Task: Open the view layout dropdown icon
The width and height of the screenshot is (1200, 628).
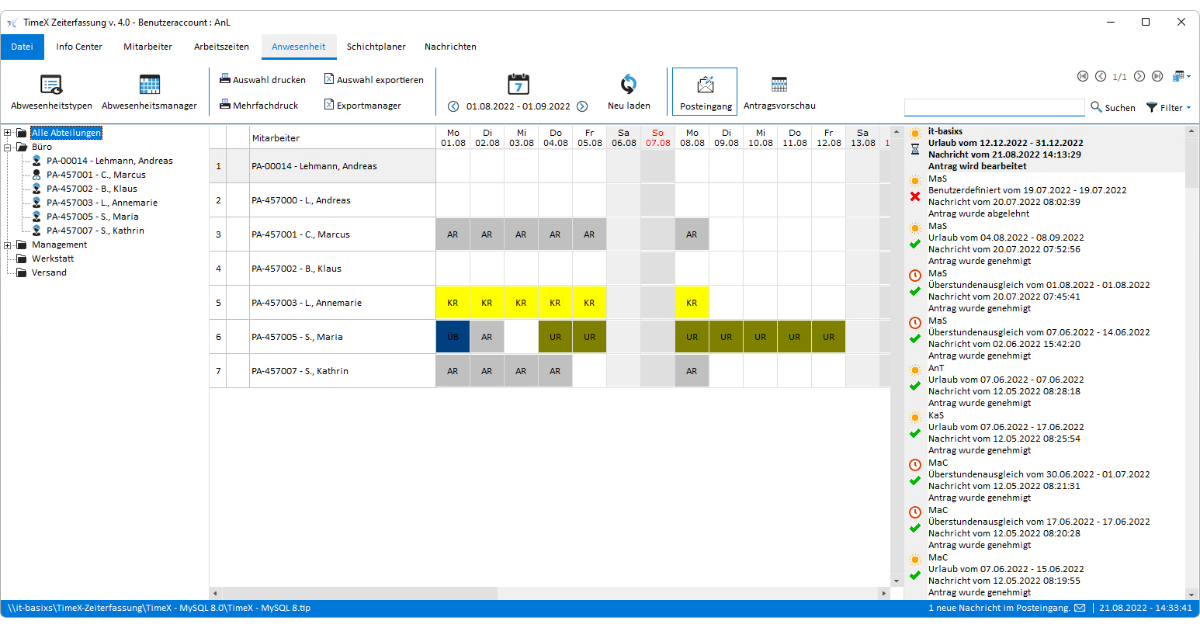Action: (1181, 76)
